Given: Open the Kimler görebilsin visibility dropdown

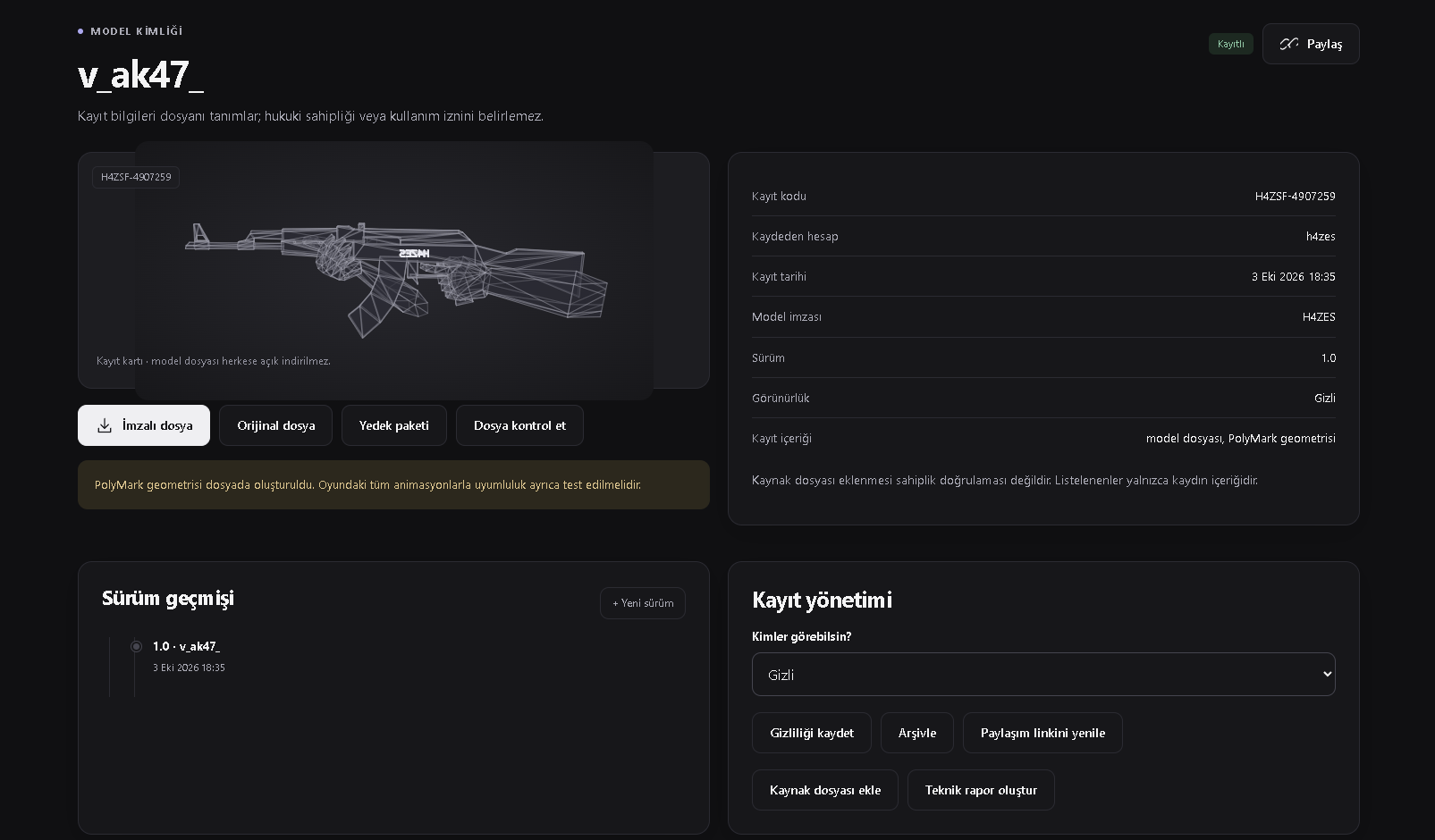Looking at the screenshot, I should pyautogui.click(x=1043, y=674).
